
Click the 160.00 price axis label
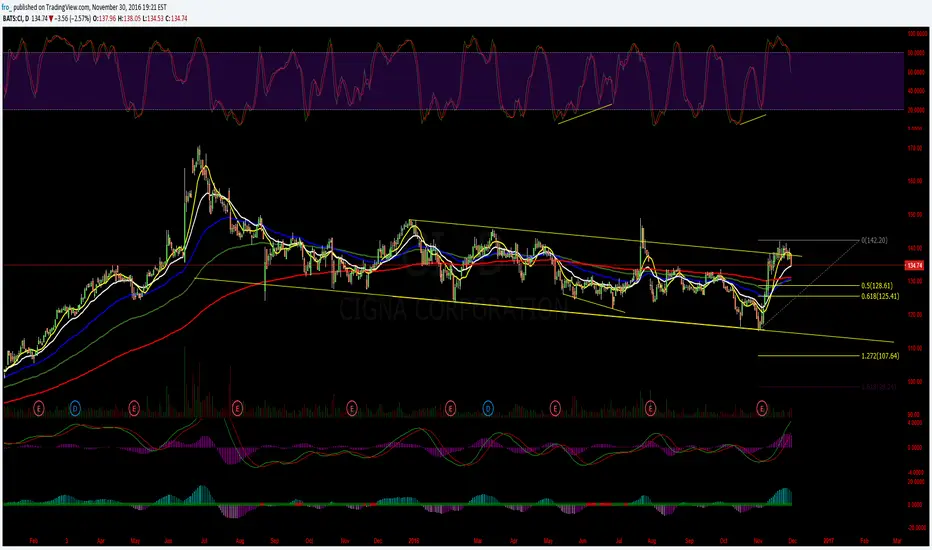915,181
